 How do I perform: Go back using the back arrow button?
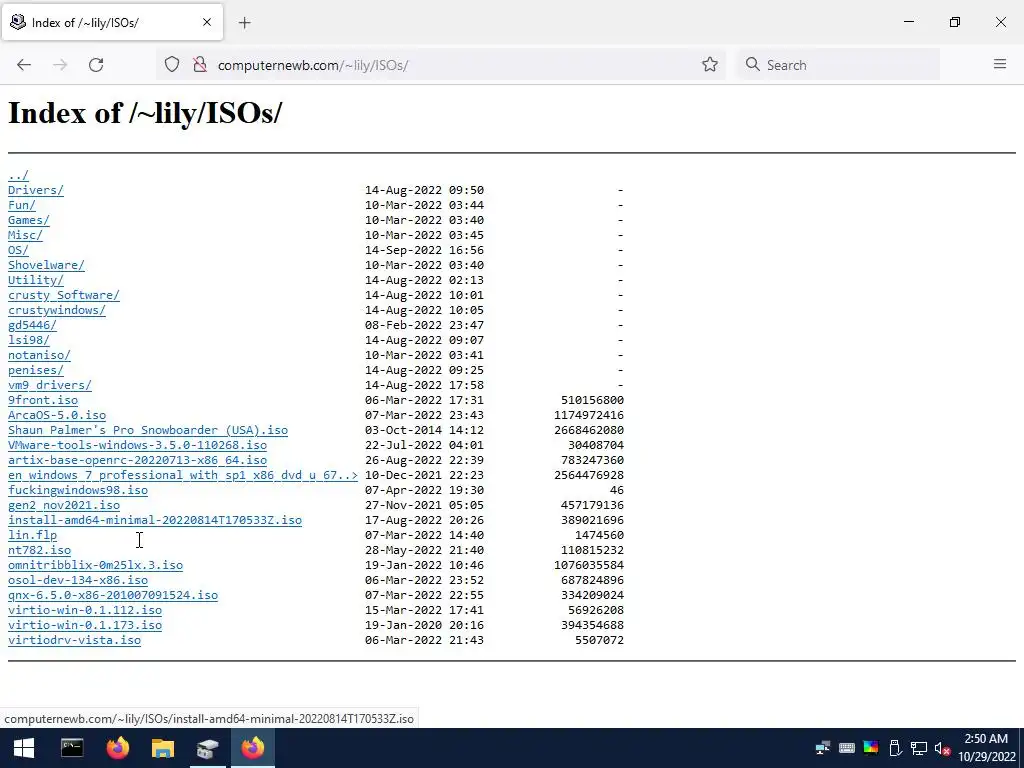point(24,65)
